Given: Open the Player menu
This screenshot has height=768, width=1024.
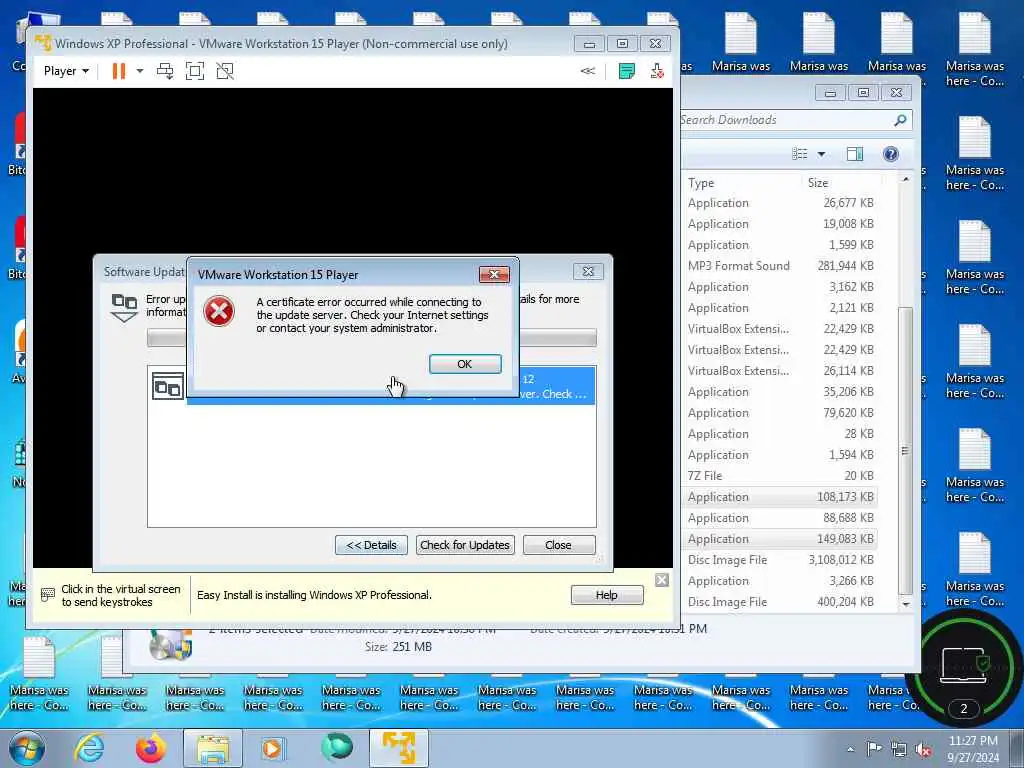Looking at the screenshot, I should click(65, 71).
